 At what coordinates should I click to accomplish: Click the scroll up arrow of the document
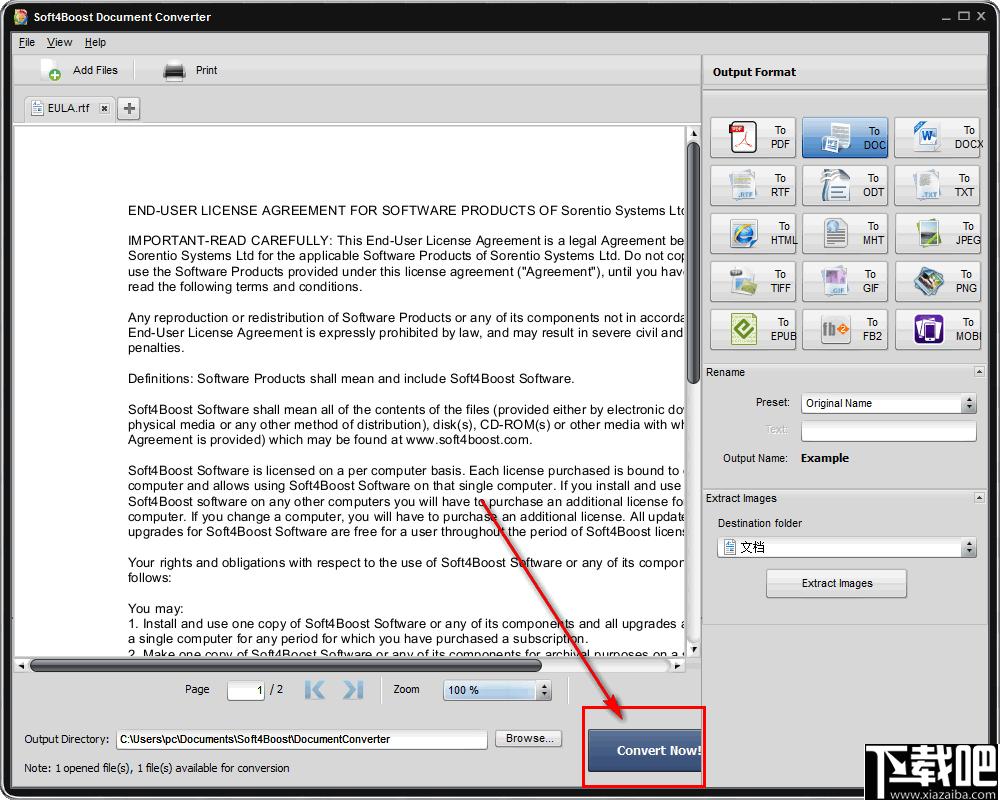coord(693,133)
